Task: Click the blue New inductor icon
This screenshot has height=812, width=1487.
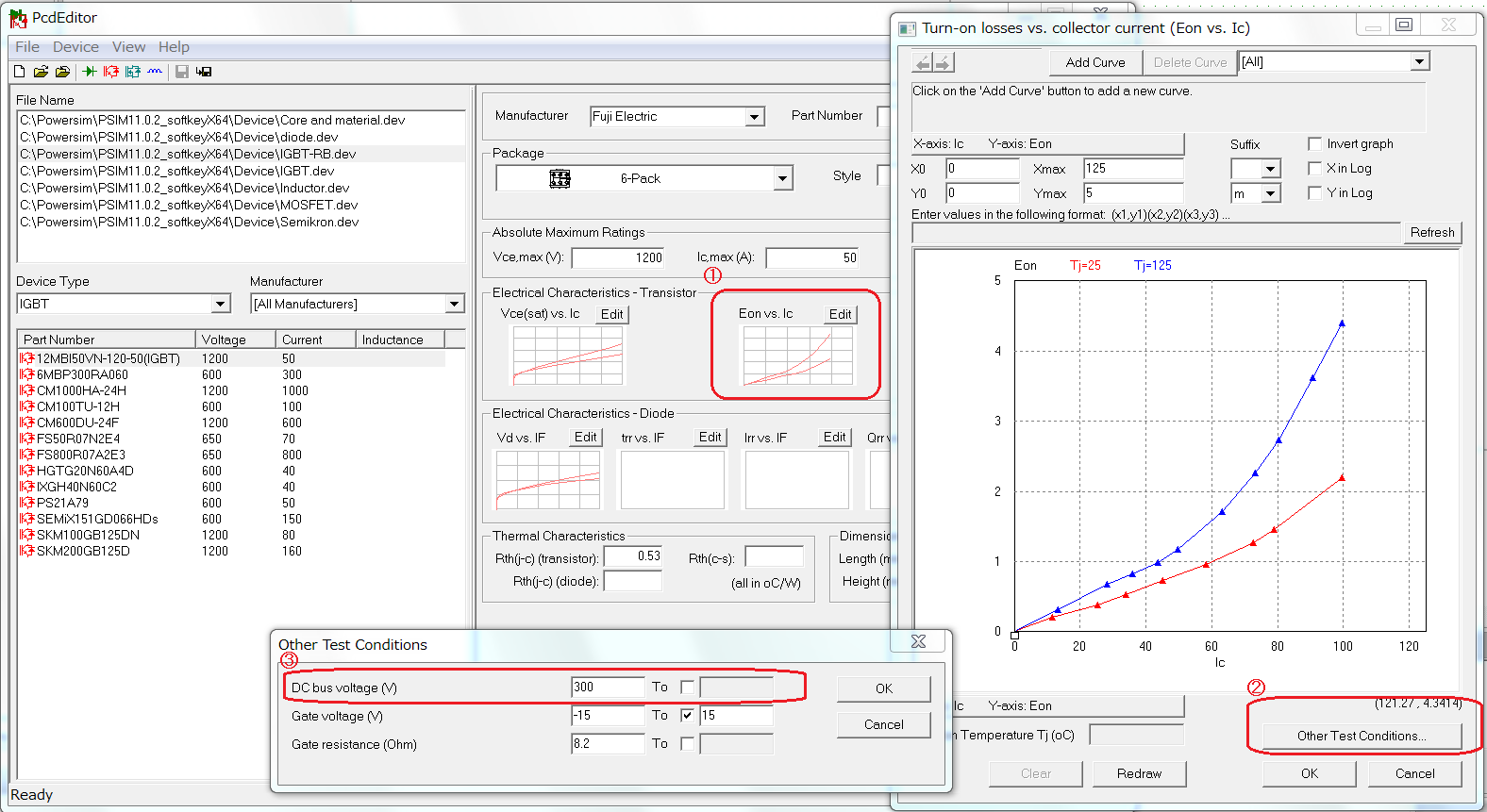Action: (155, 72)
